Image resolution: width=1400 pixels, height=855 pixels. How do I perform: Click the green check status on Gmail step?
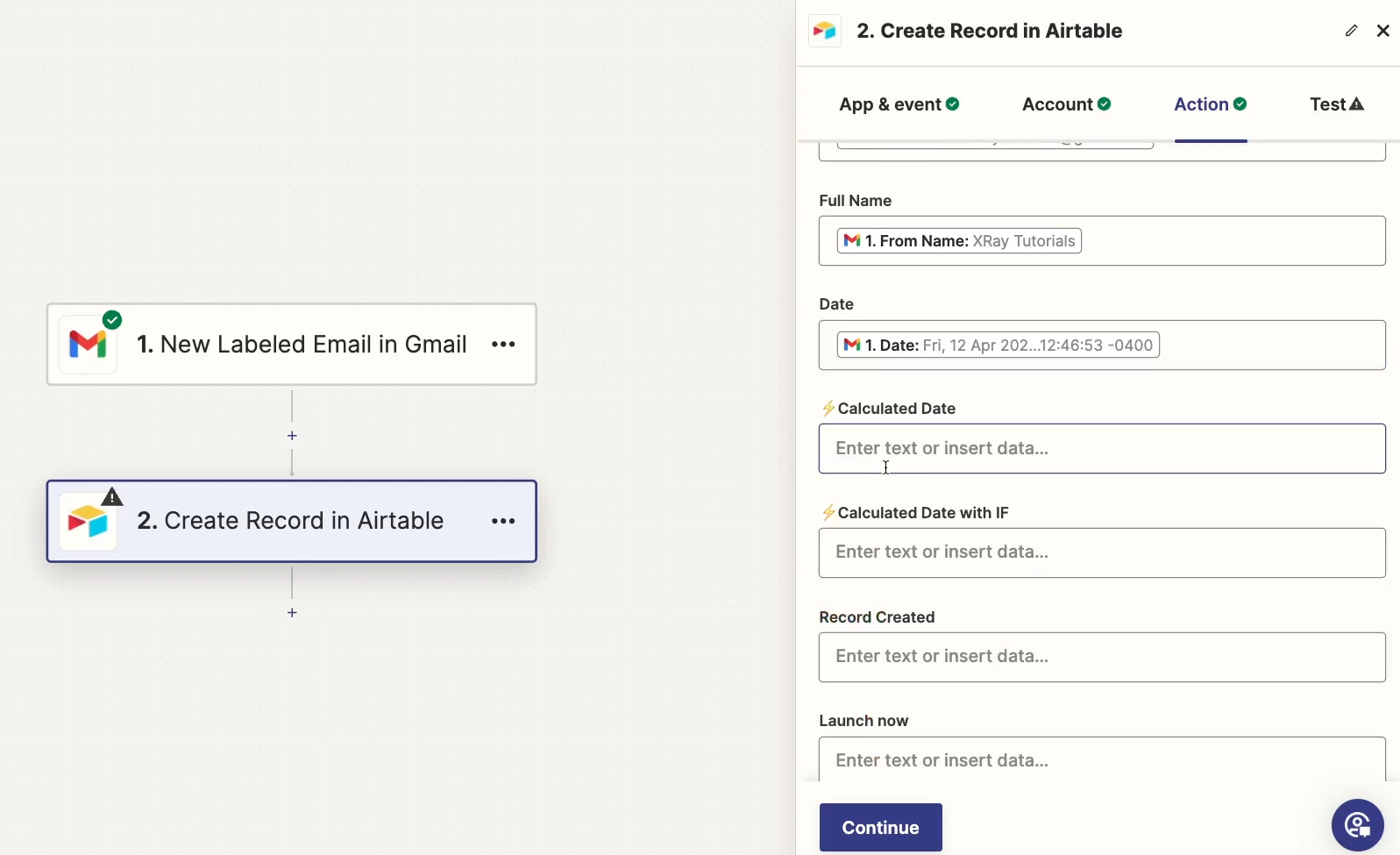(112, 320)
